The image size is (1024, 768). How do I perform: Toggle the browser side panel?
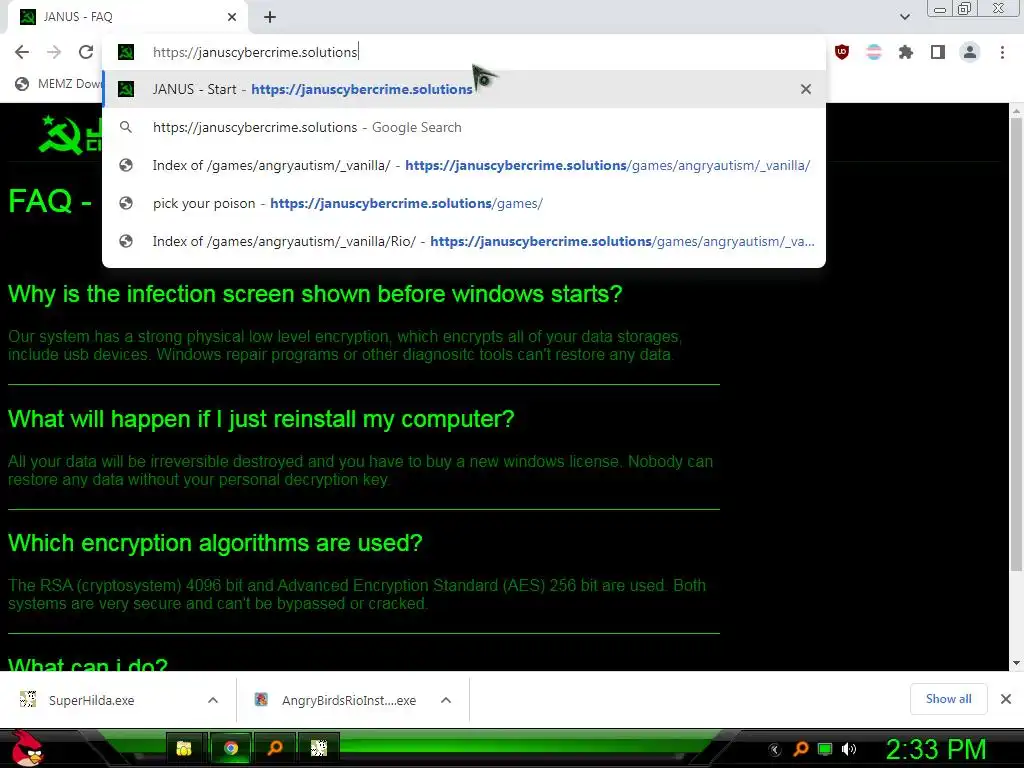pos(938,52)
